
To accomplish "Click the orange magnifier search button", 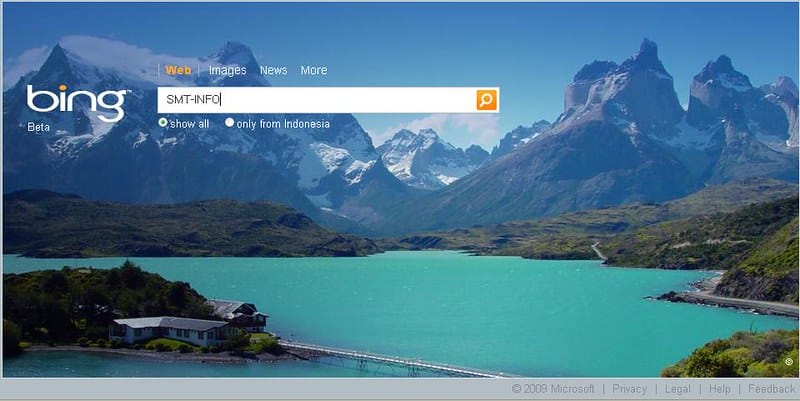I will point(486,99).
